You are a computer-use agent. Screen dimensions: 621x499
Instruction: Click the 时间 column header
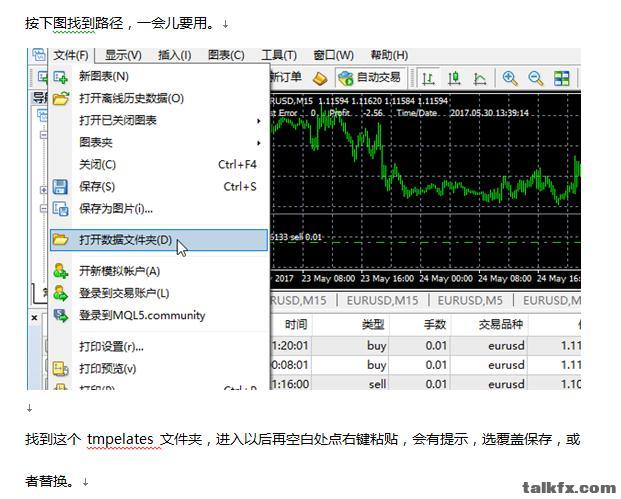coord(296,325)
